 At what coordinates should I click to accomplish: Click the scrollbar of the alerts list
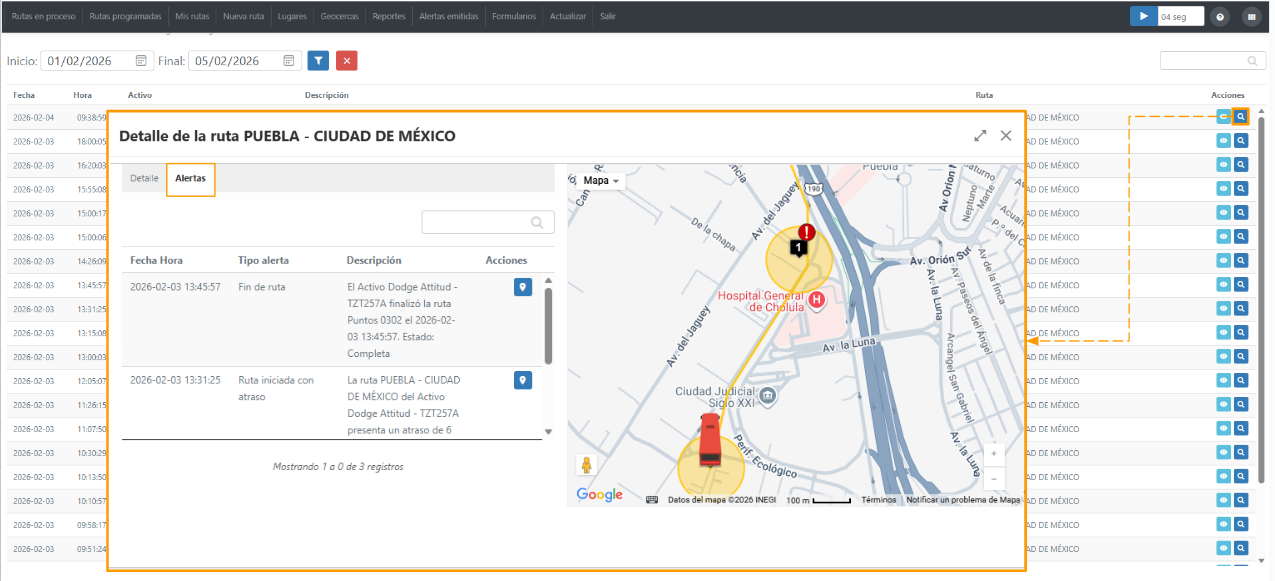548,326
